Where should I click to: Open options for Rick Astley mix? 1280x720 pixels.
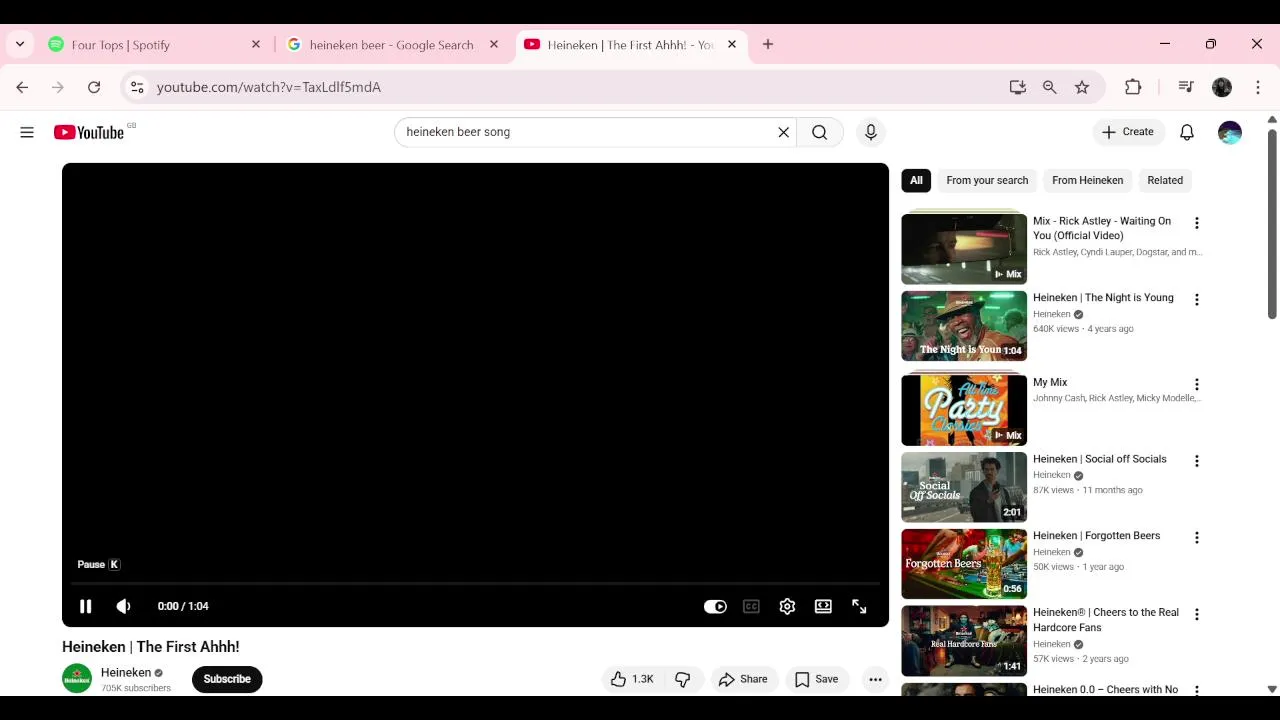click(1196, 223)
